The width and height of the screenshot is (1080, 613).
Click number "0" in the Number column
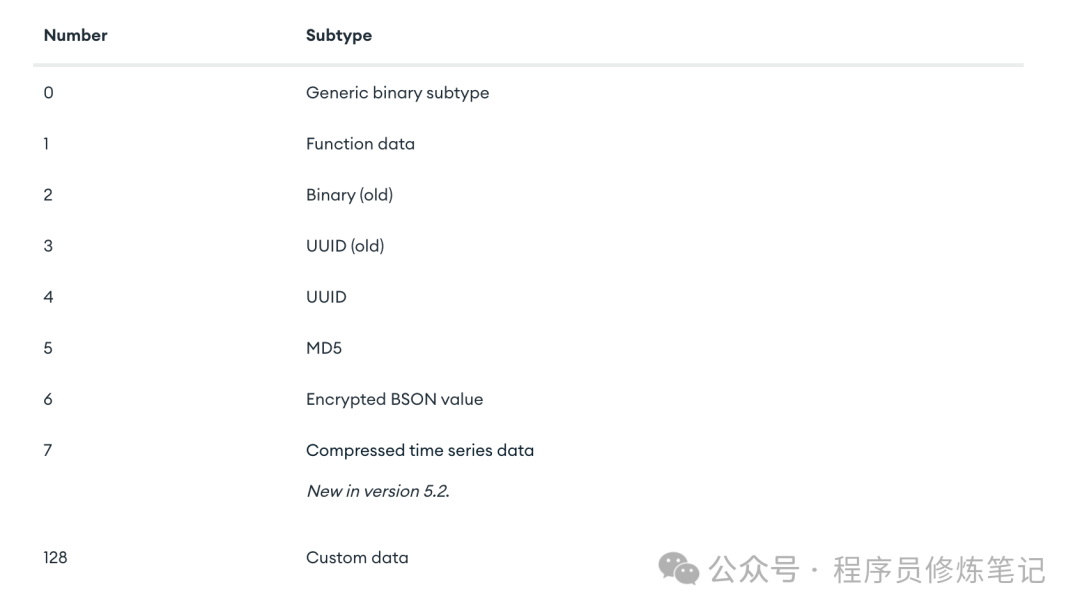pos(48,93)
